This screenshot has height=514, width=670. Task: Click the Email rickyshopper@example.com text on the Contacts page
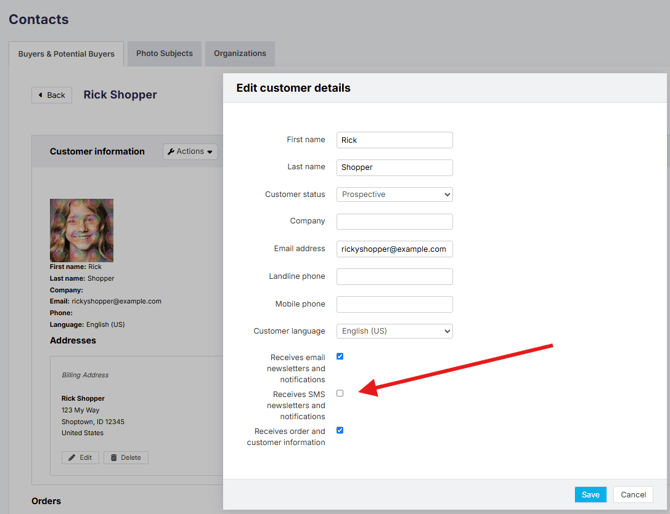pyautogui.click(x=106, y=301)
